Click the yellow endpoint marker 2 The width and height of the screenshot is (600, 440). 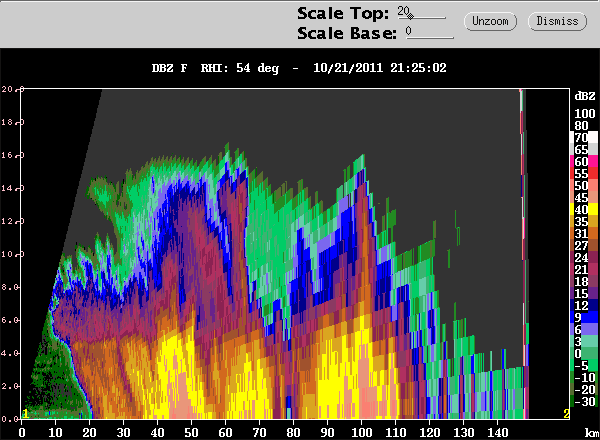(x=566, y=413)
